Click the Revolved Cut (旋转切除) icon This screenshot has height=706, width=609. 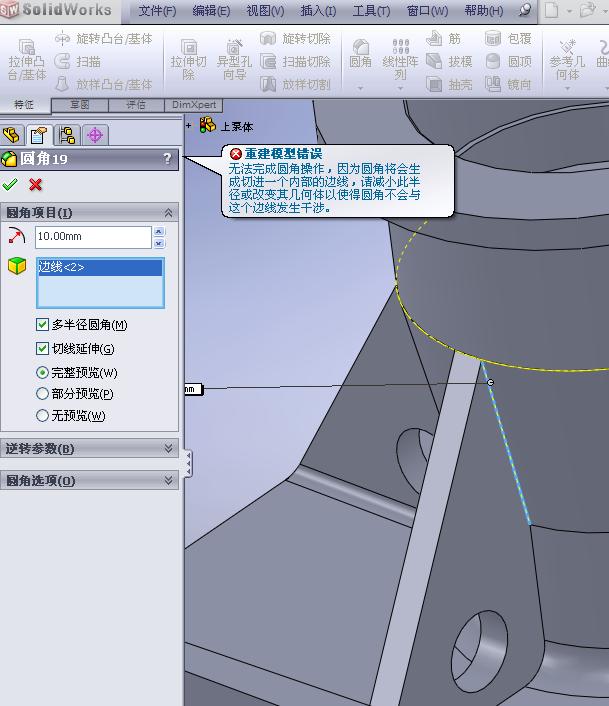pos(268,39)
